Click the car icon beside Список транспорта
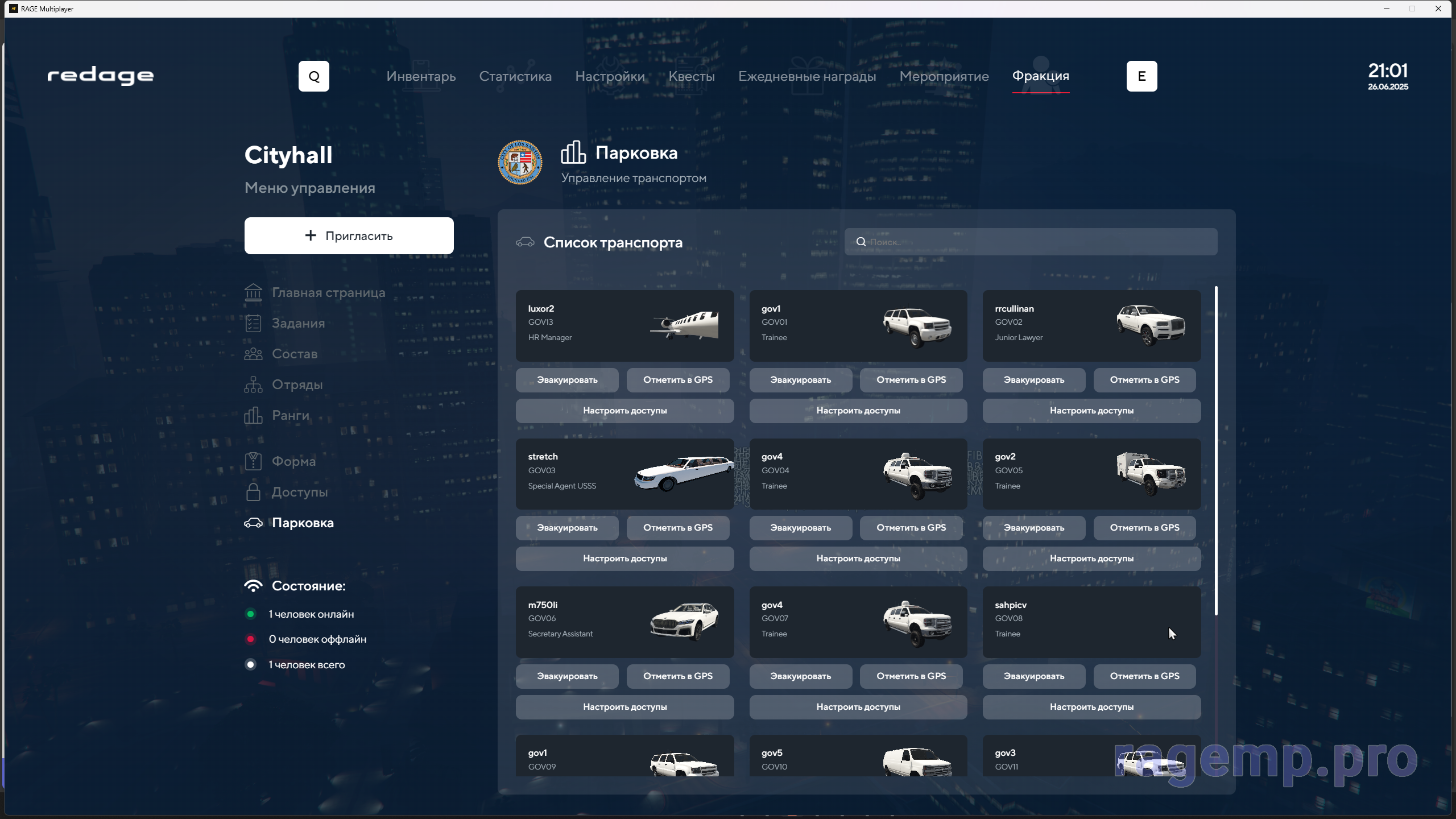The width and height of the screenshot is (1456, 819). 525,242
